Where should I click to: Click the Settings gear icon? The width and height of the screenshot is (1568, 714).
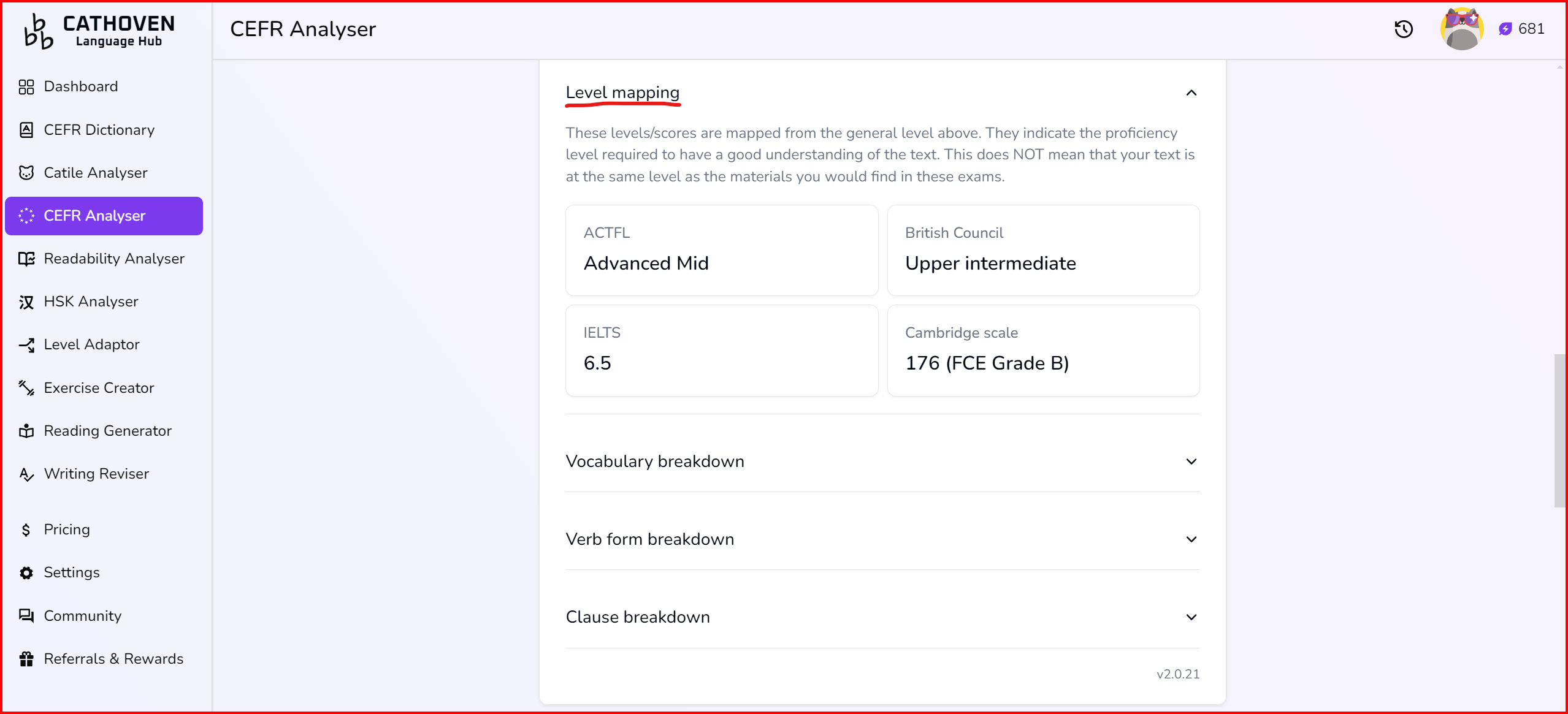26,572
